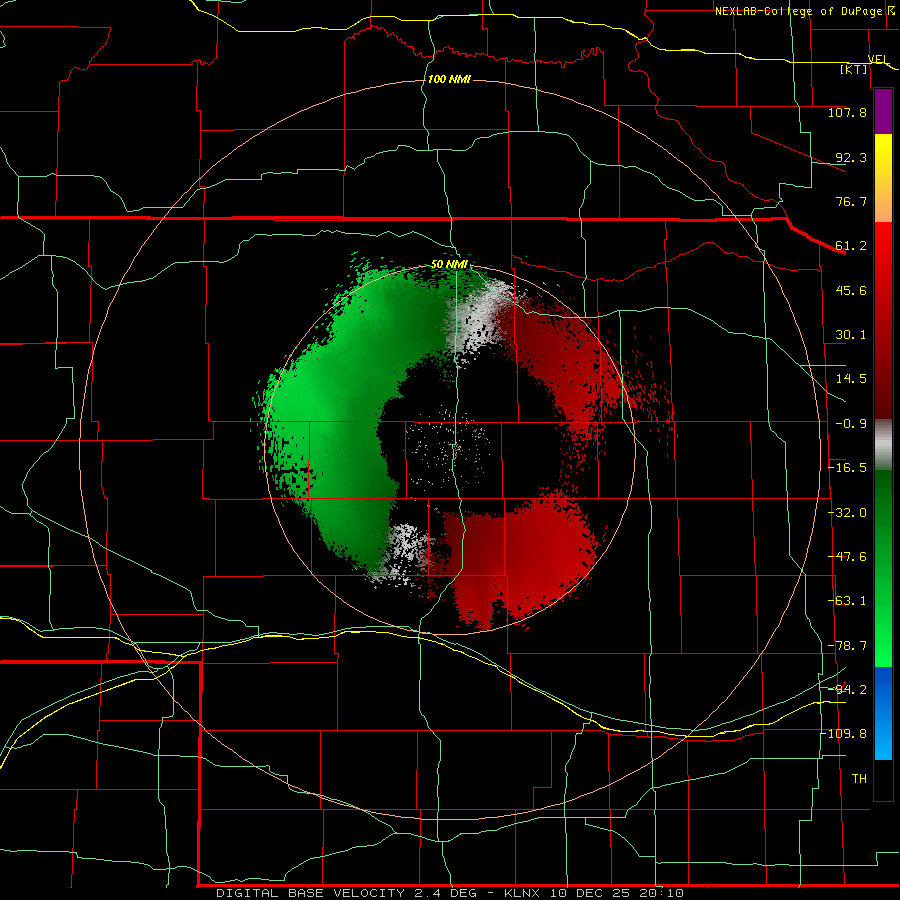
Task: Select the -16.5 scale value
Action: click(847, 468)
